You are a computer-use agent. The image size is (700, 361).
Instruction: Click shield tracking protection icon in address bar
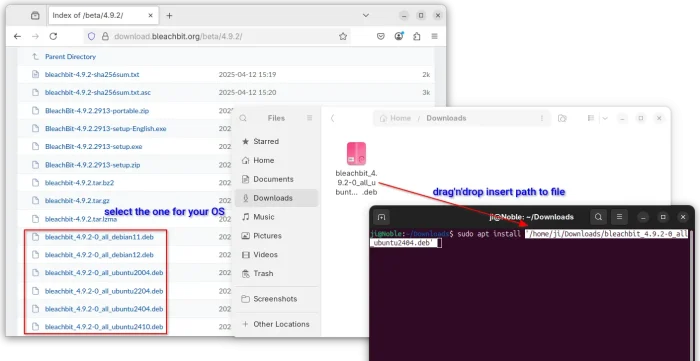click(92, 37)
